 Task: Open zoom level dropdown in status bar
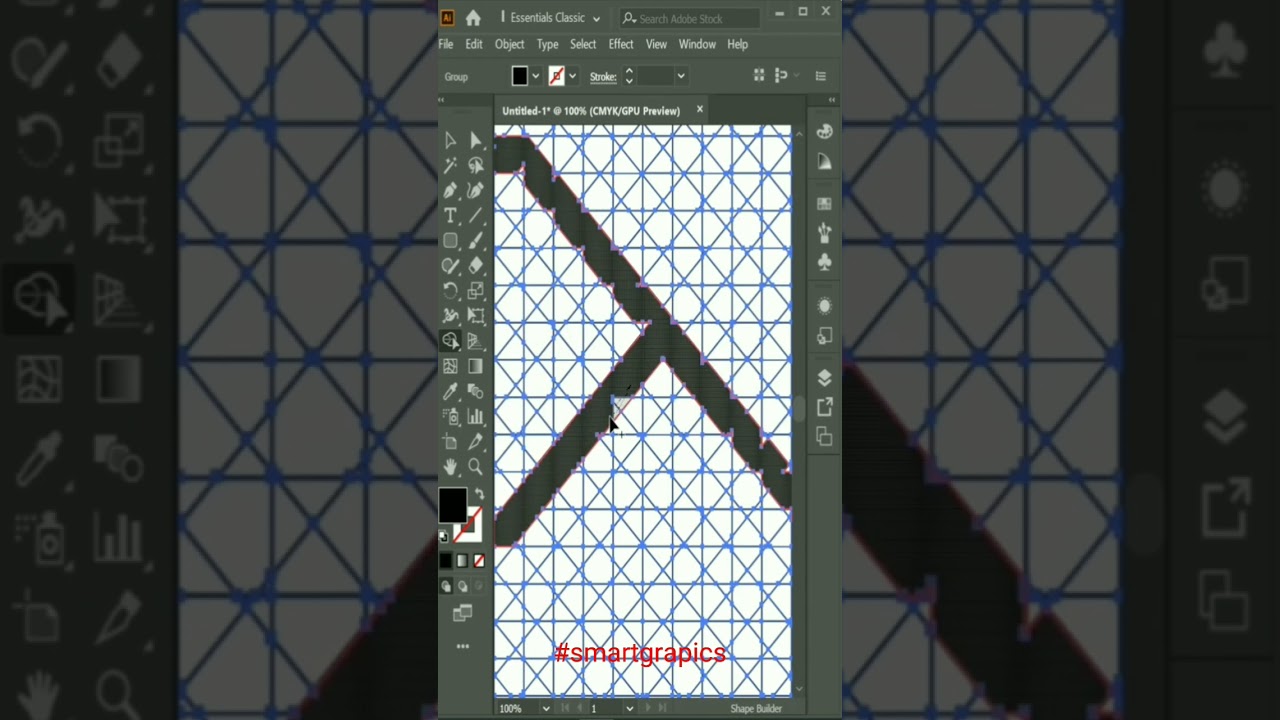click(x=546, y=708)
